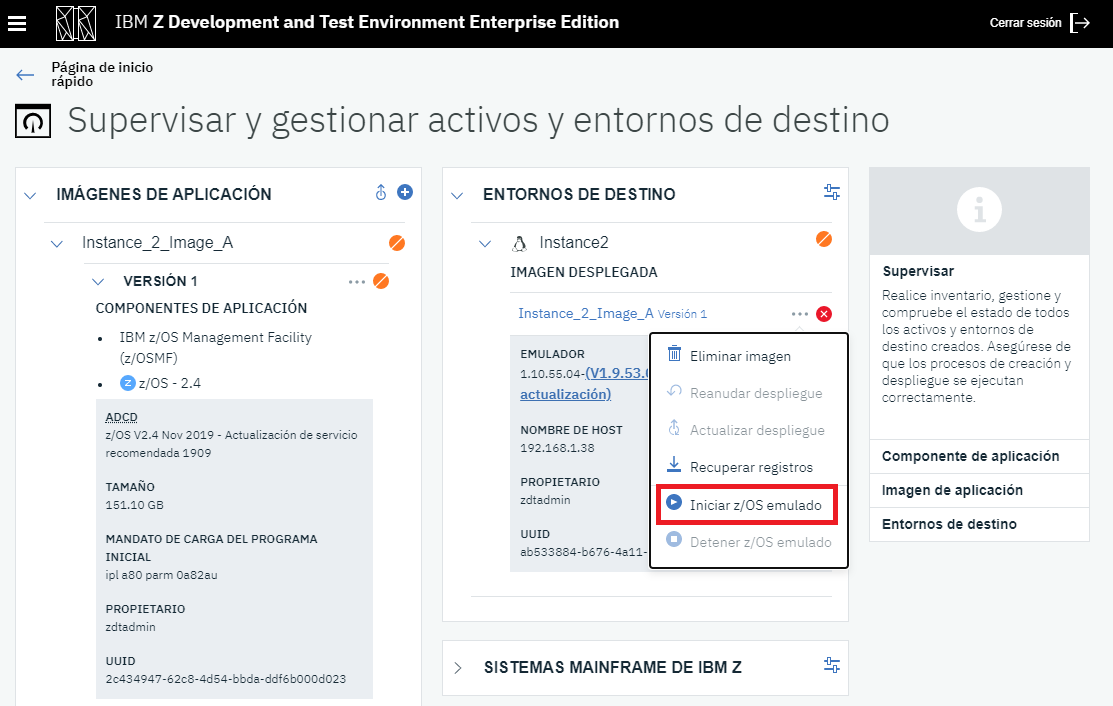This screenshot has width=1113, height=706.
Task: Click the Cerrar sesión link
Action: coord(1025,23)
